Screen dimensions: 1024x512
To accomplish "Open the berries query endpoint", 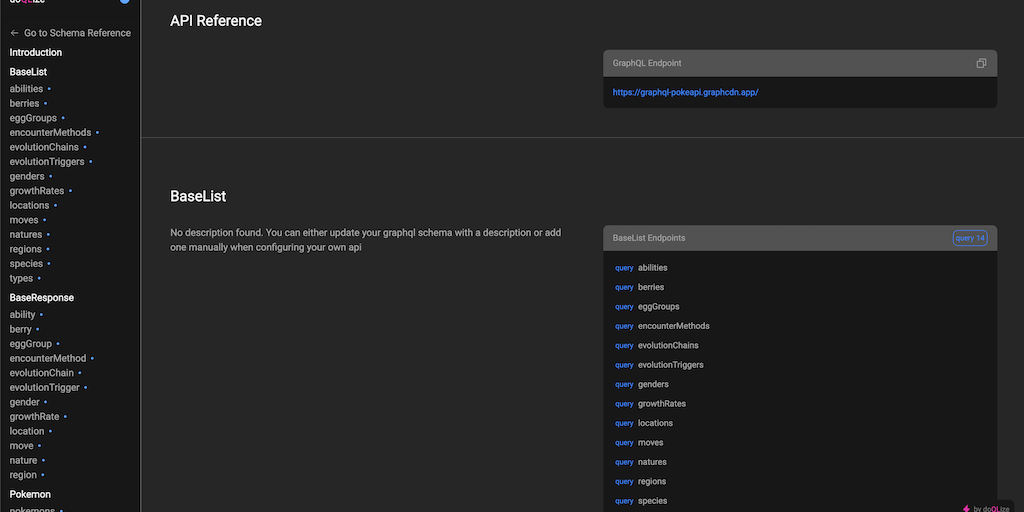I will point(650,287).
